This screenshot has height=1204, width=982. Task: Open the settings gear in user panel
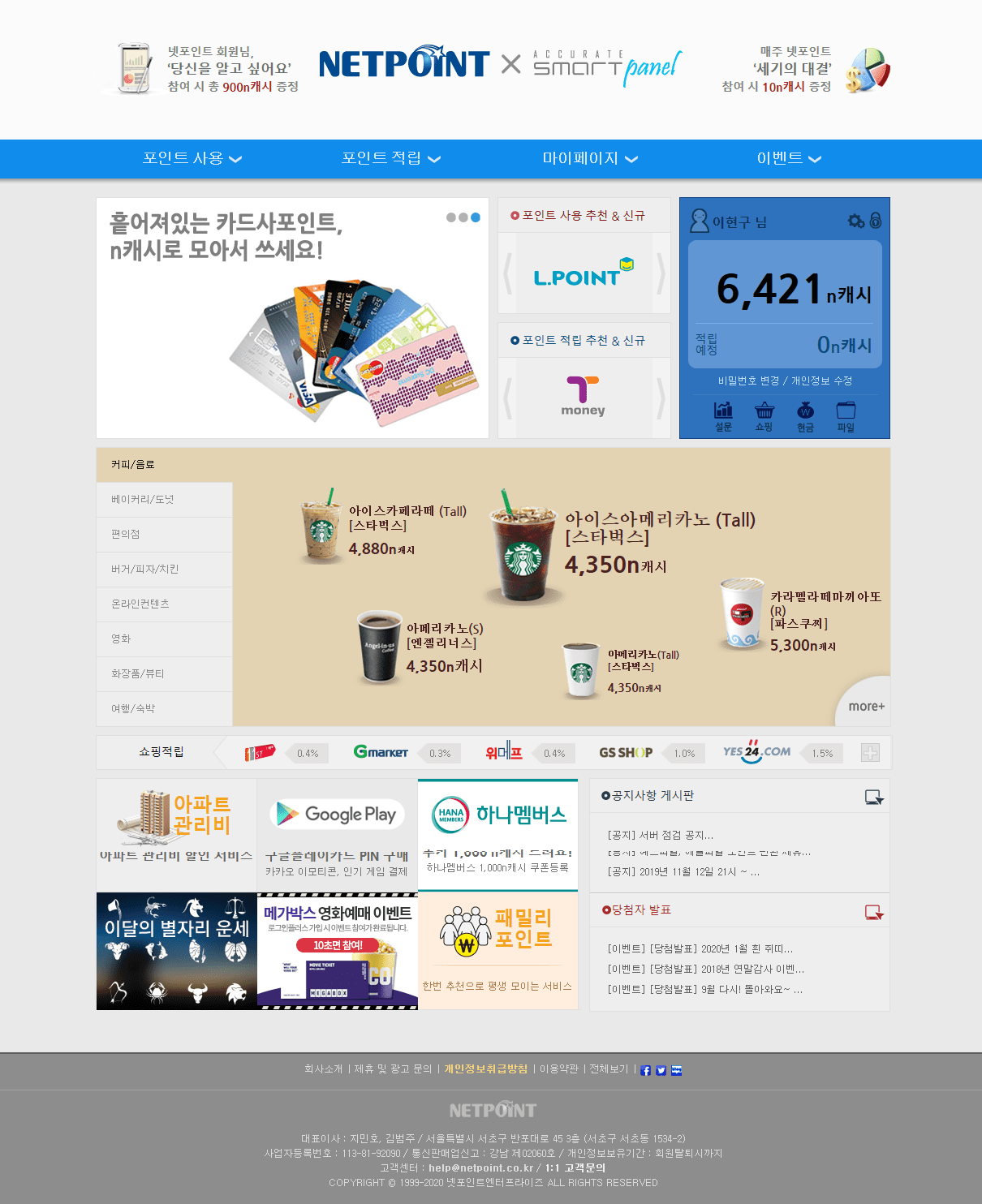(x=855, y=221)
